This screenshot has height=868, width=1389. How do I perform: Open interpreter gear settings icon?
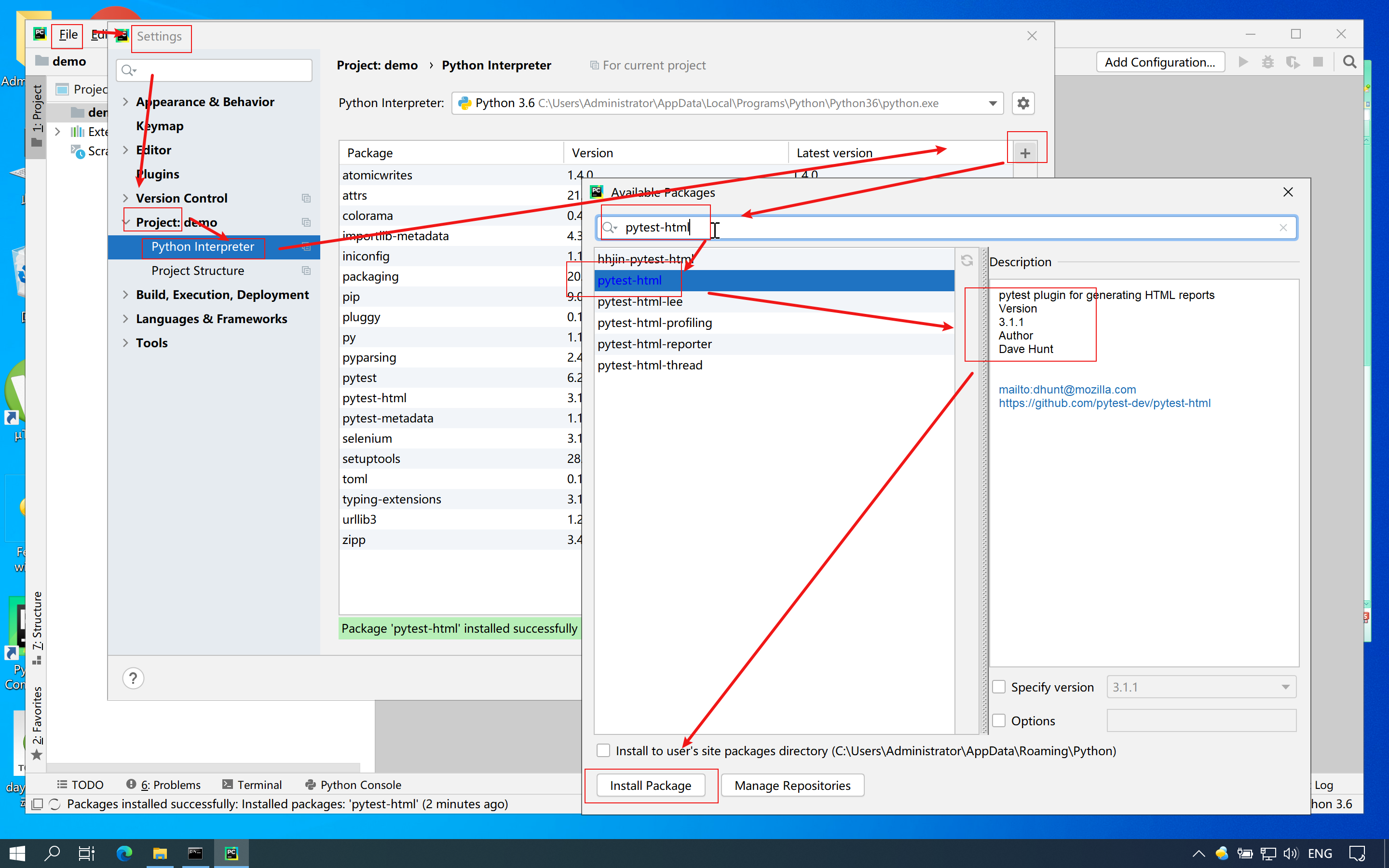tap(1023, 103)
